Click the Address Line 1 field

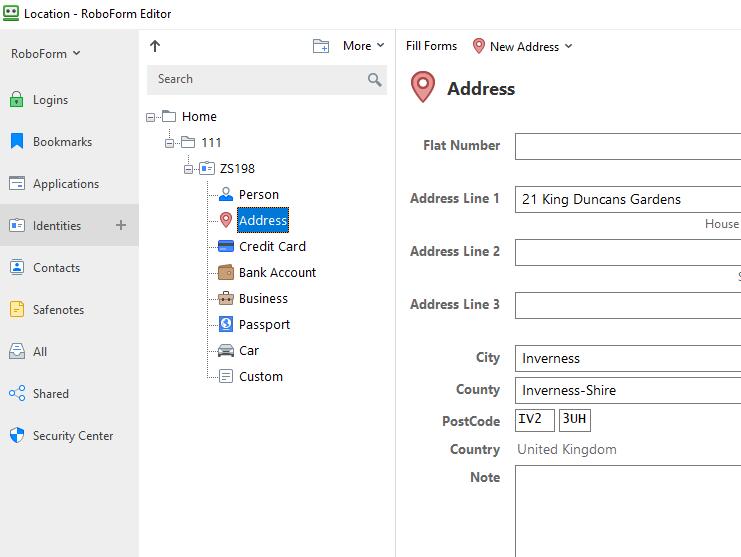628,199
